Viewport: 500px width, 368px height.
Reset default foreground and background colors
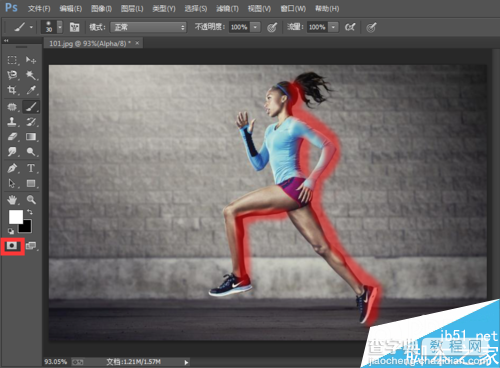coord(11,231)
